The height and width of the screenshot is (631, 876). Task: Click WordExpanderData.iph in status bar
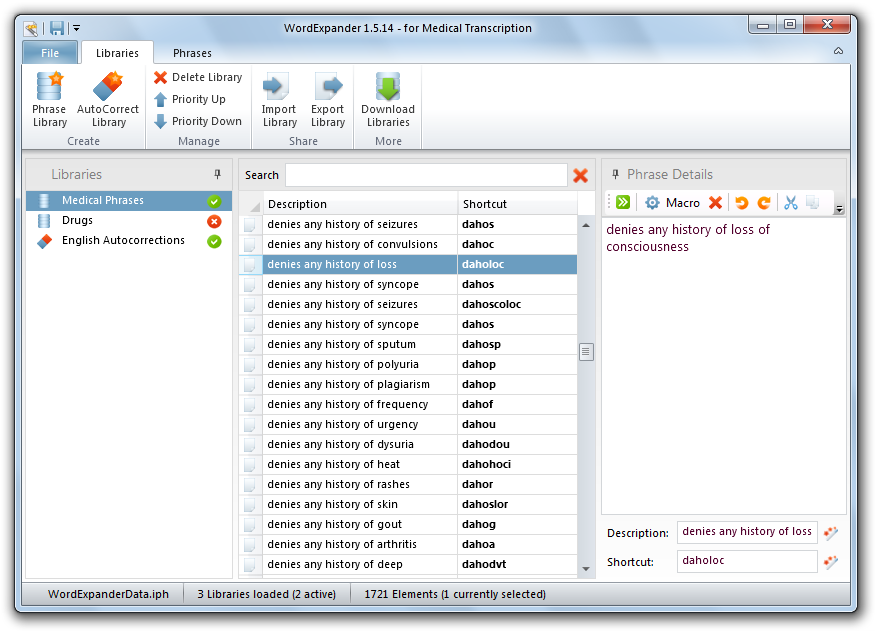point(108,594)
